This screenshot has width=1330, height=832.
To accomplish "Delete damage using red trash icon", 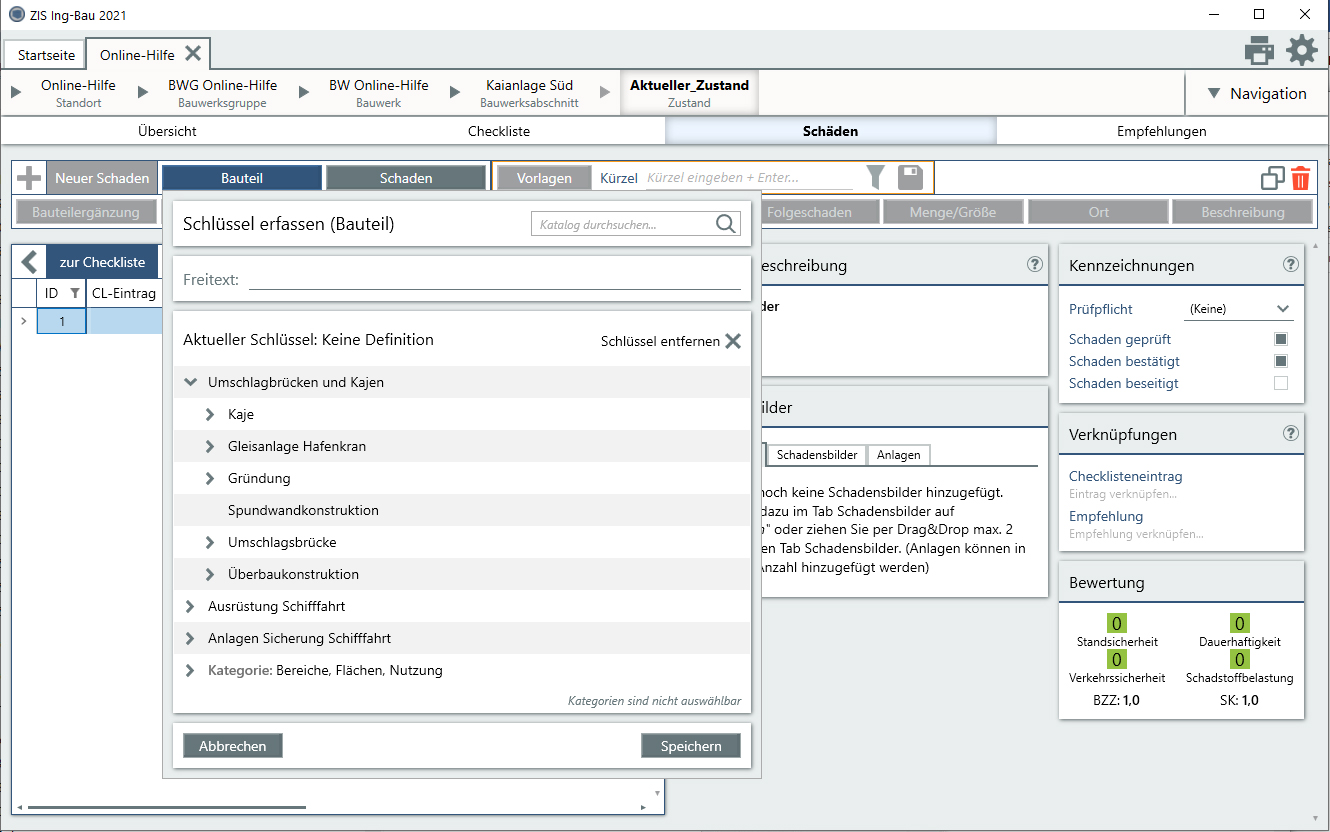I will (1300, 179).
